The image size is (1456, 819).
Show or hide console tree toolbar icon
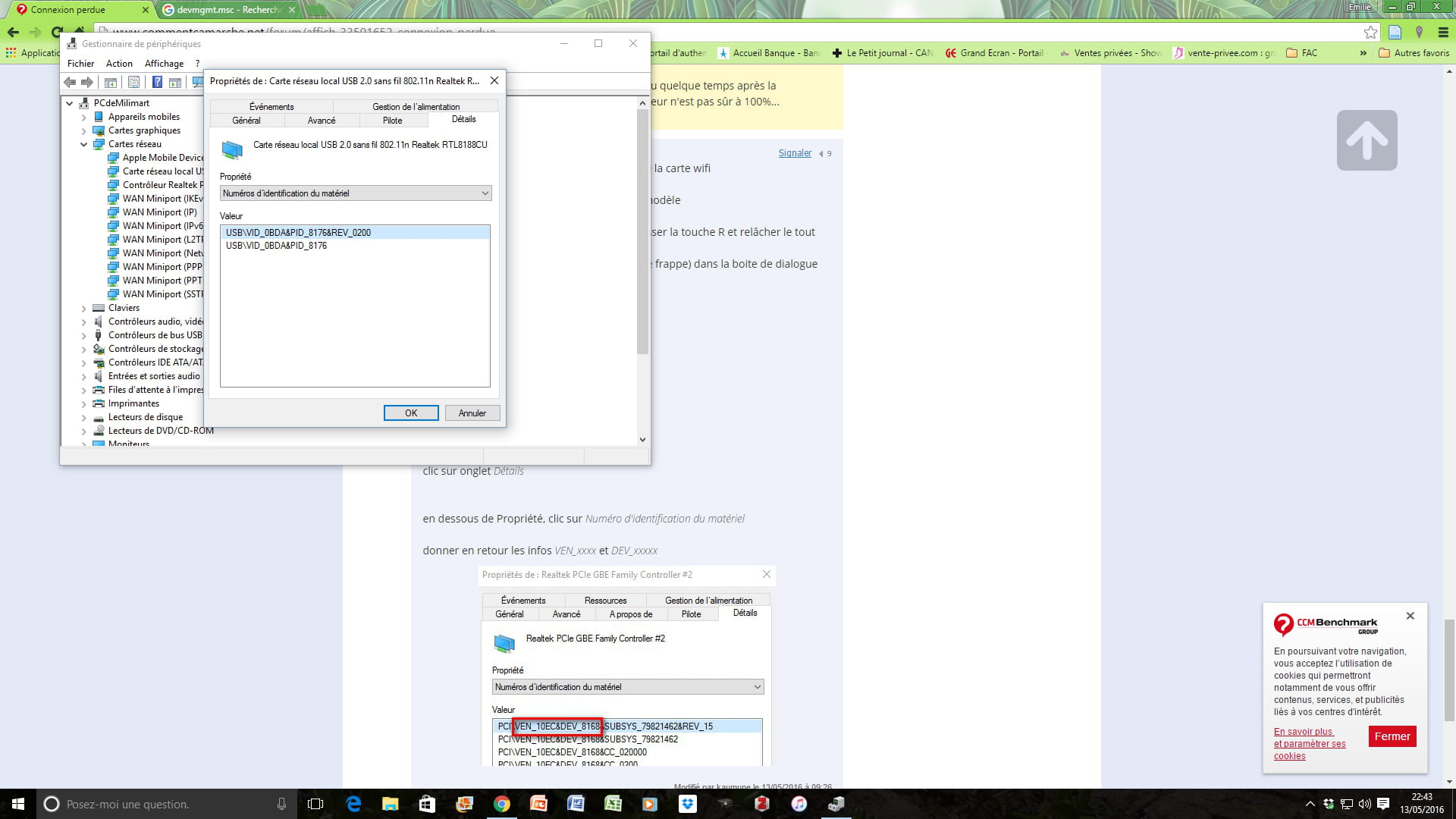tap(111, 82)
